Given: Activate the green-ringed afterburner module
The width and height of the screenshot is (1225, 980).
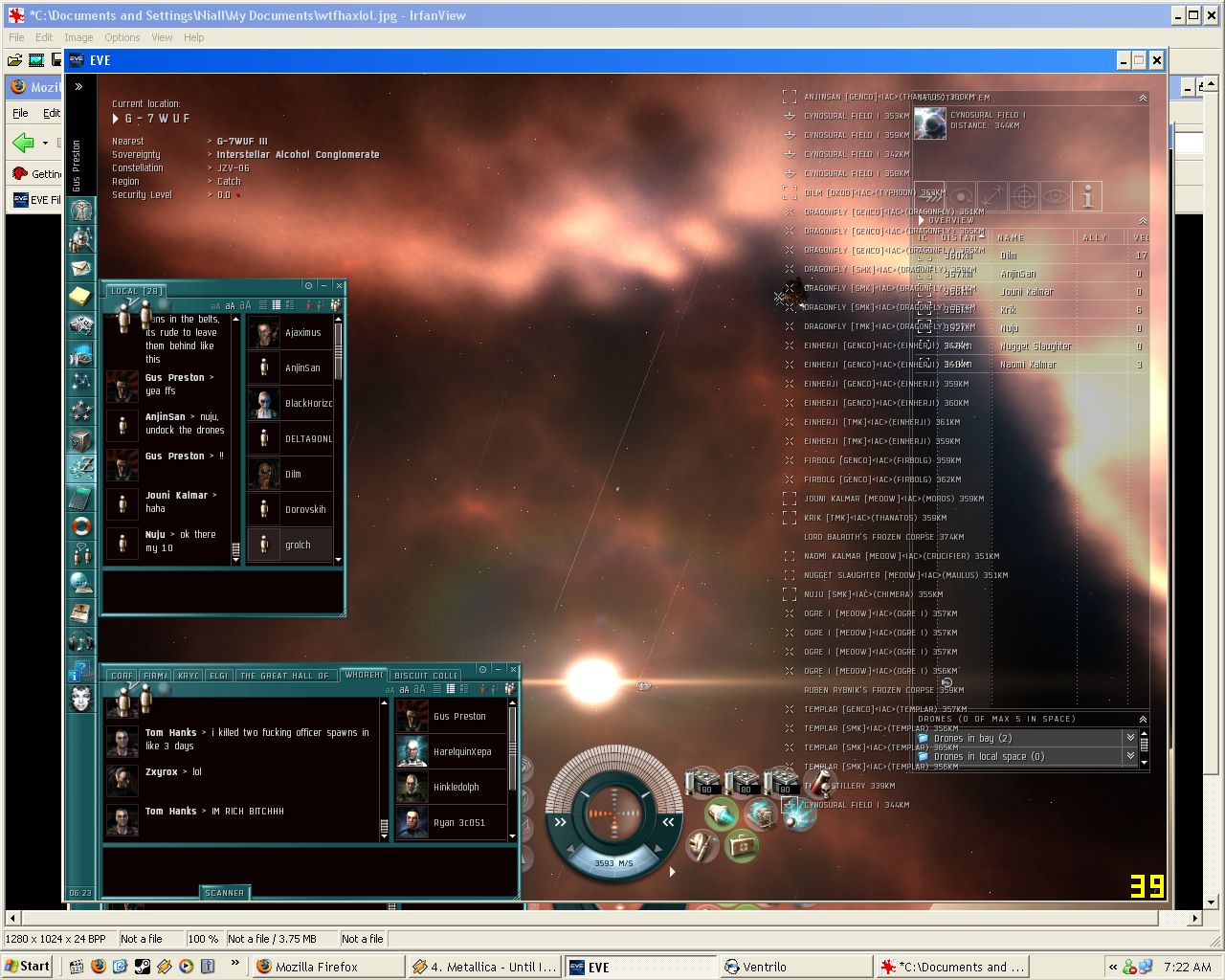Looking at the screenshot, I should (x=722, y=814).
